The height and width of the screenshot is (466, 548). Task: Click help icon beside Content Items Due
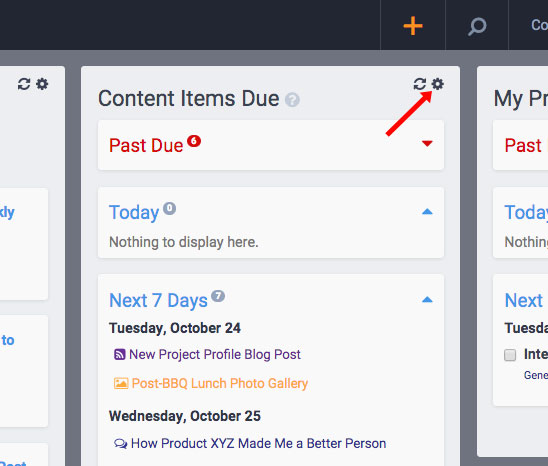click(292, 100)
